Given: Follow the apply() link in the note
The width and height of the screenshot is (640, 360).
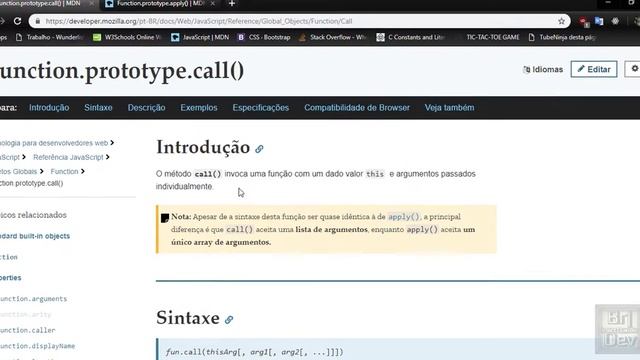Looking at the screenshot, I should (x=403, y=217).
